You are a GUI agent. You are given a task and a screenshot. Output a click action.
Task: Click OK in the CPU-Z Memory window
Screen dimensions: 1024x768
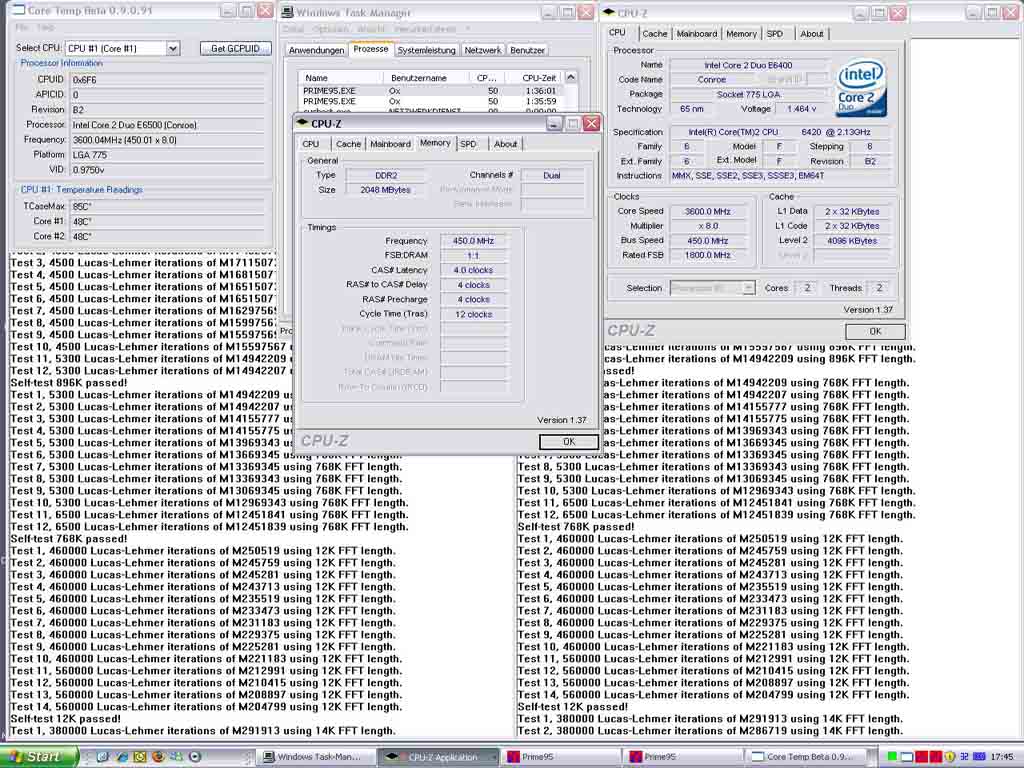569,442
